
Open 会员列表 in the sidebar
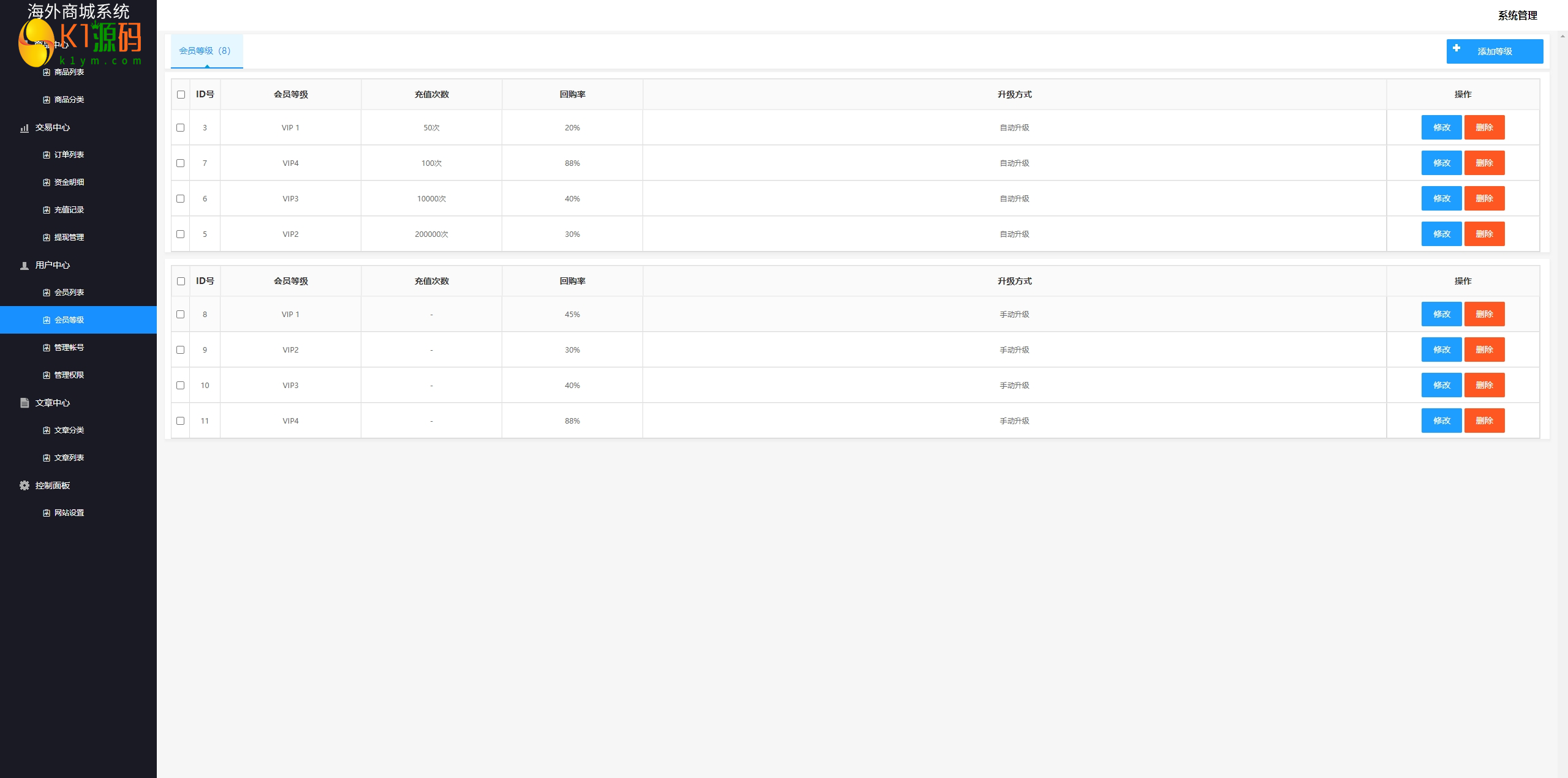pyautogui.click(x=69, y=293)
